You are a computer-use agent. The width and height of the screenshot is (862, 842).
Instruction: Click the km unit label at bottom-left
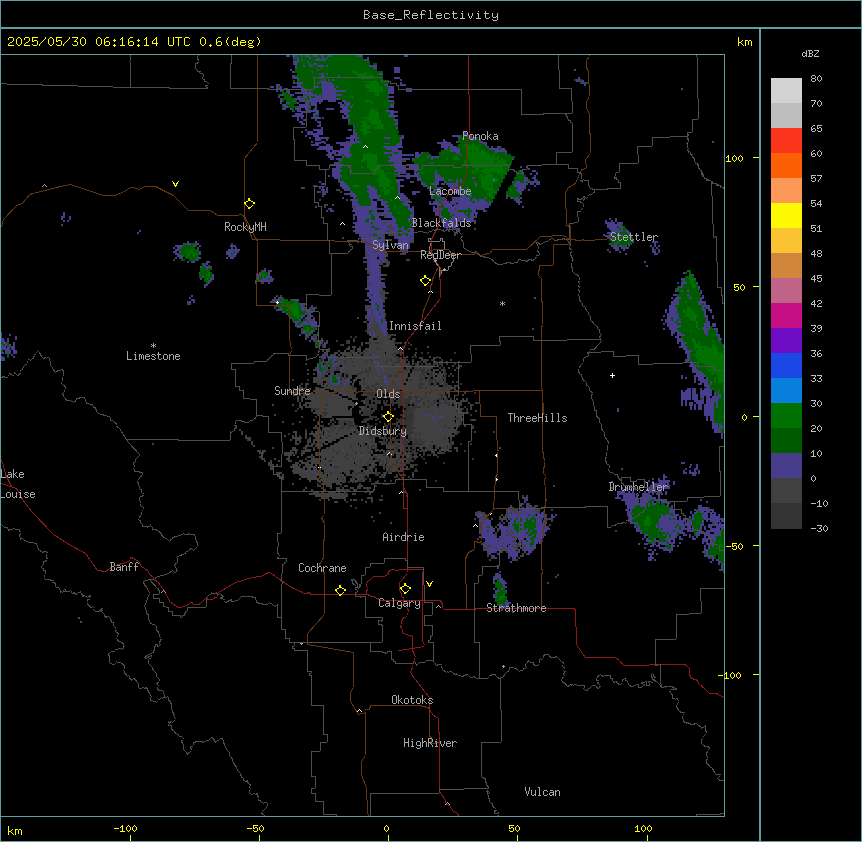click(x=14, y=831)
